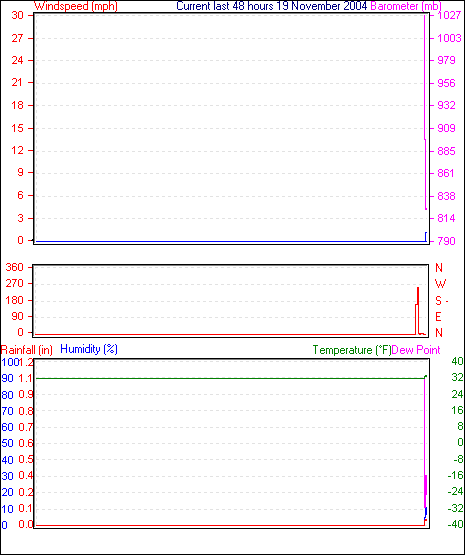Click the 15 mph windspeed tick label
Screen dimensions: 467x558
point(17,128)
